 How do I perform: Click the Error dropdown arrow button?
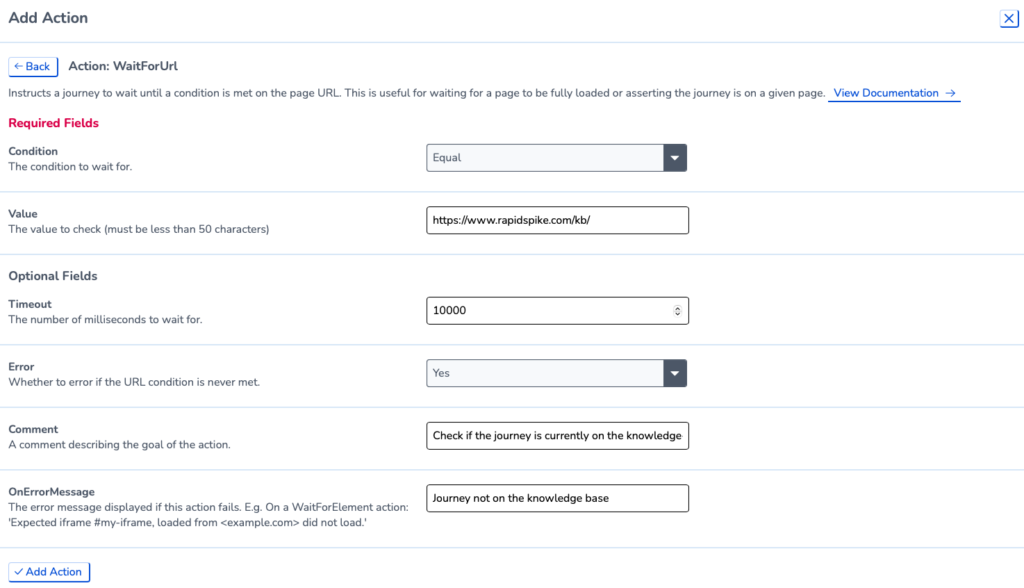click(x=675, y=373)
